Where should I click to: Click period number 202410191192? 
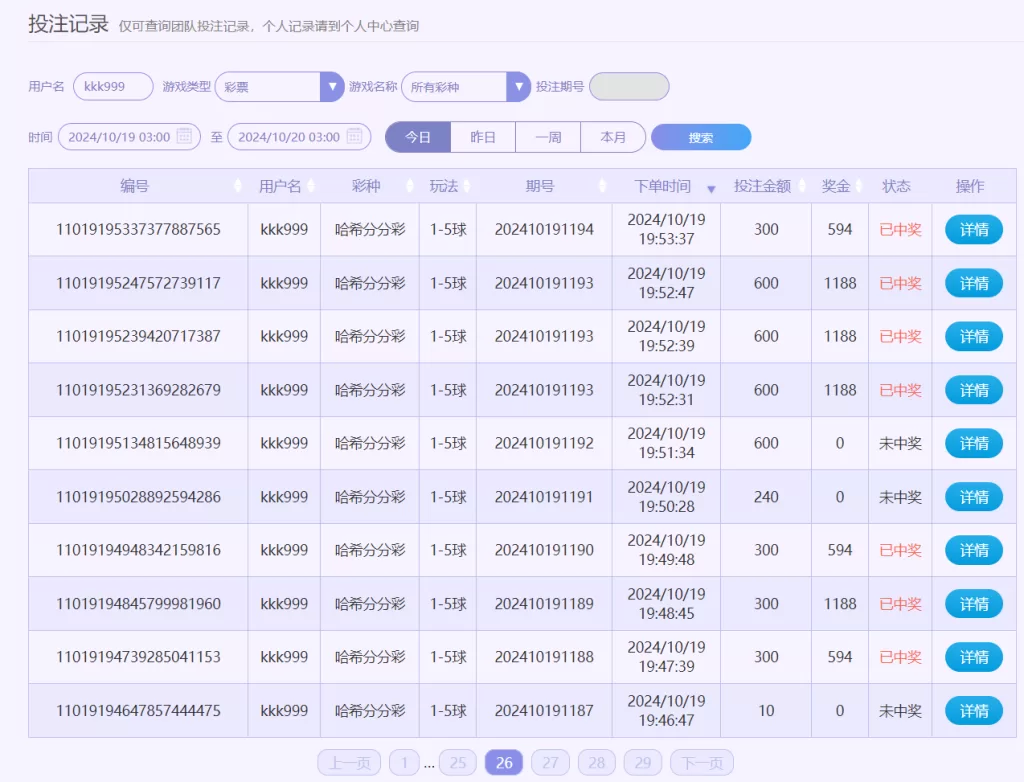(544, 443)
